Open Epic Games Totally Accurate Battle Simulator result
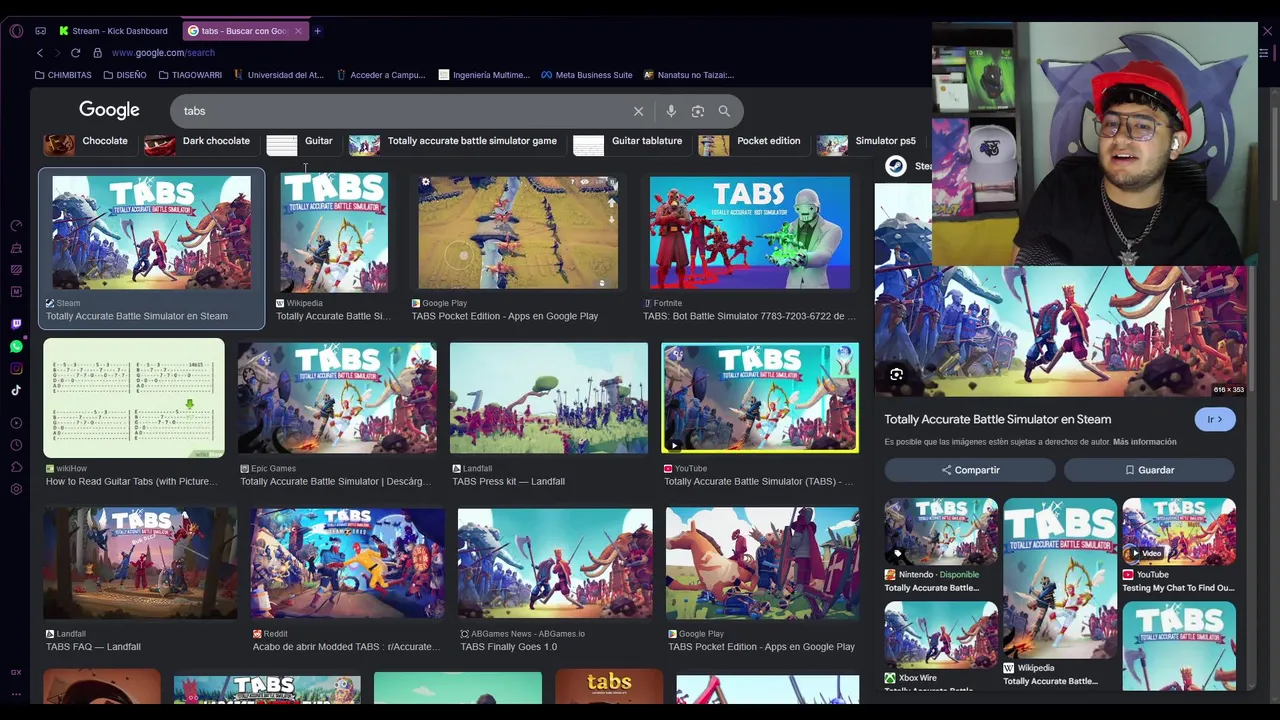The height and width of the screenshot is (720, 1280). click(x=337, y=414)
